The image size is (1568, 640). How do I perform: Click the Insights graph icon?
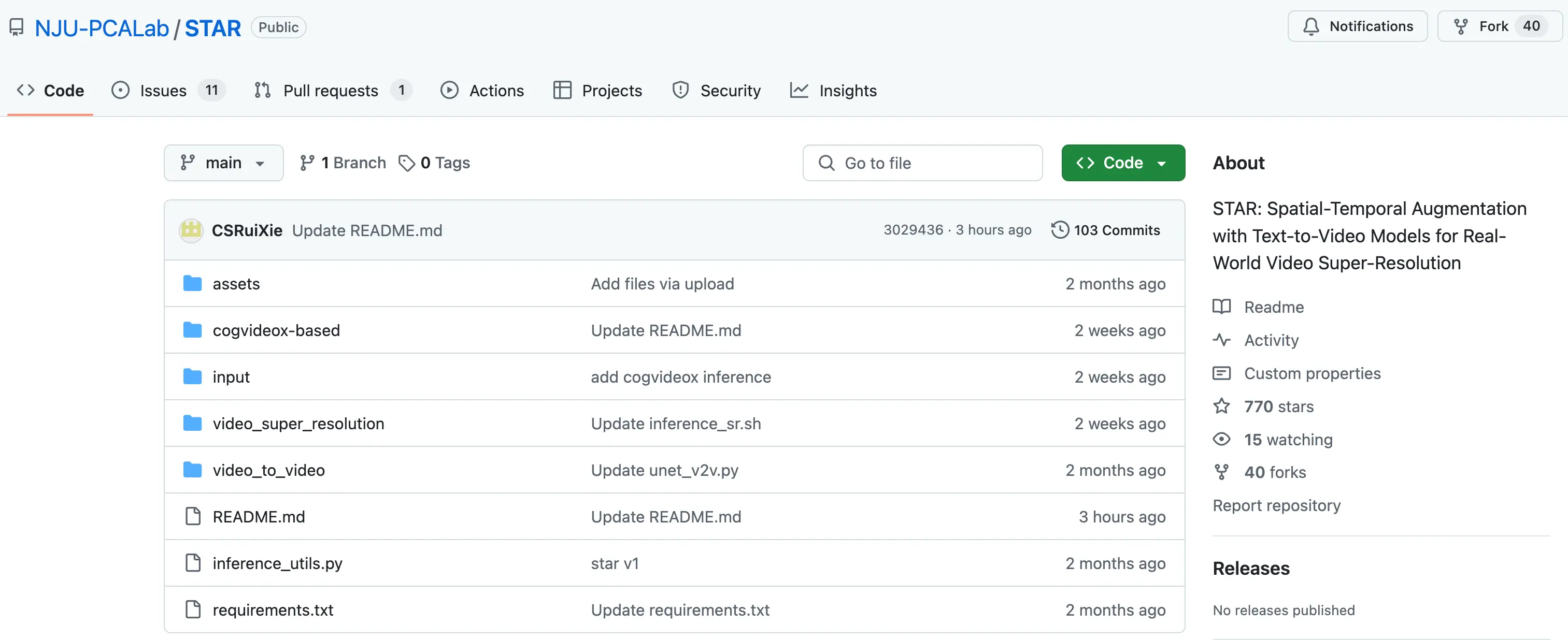click(x=799, y=90)
